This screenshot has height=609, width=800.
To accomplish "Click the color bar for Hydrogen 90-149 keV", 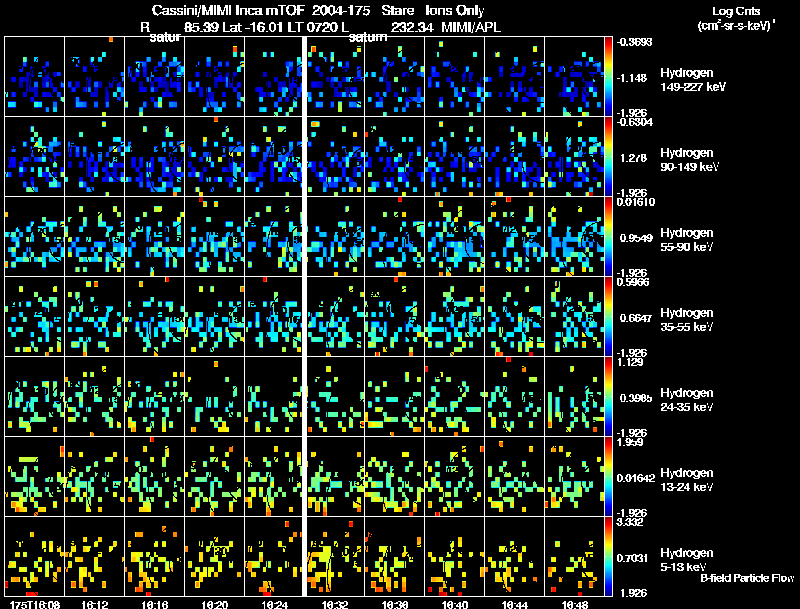I will (x=608, y=157).
